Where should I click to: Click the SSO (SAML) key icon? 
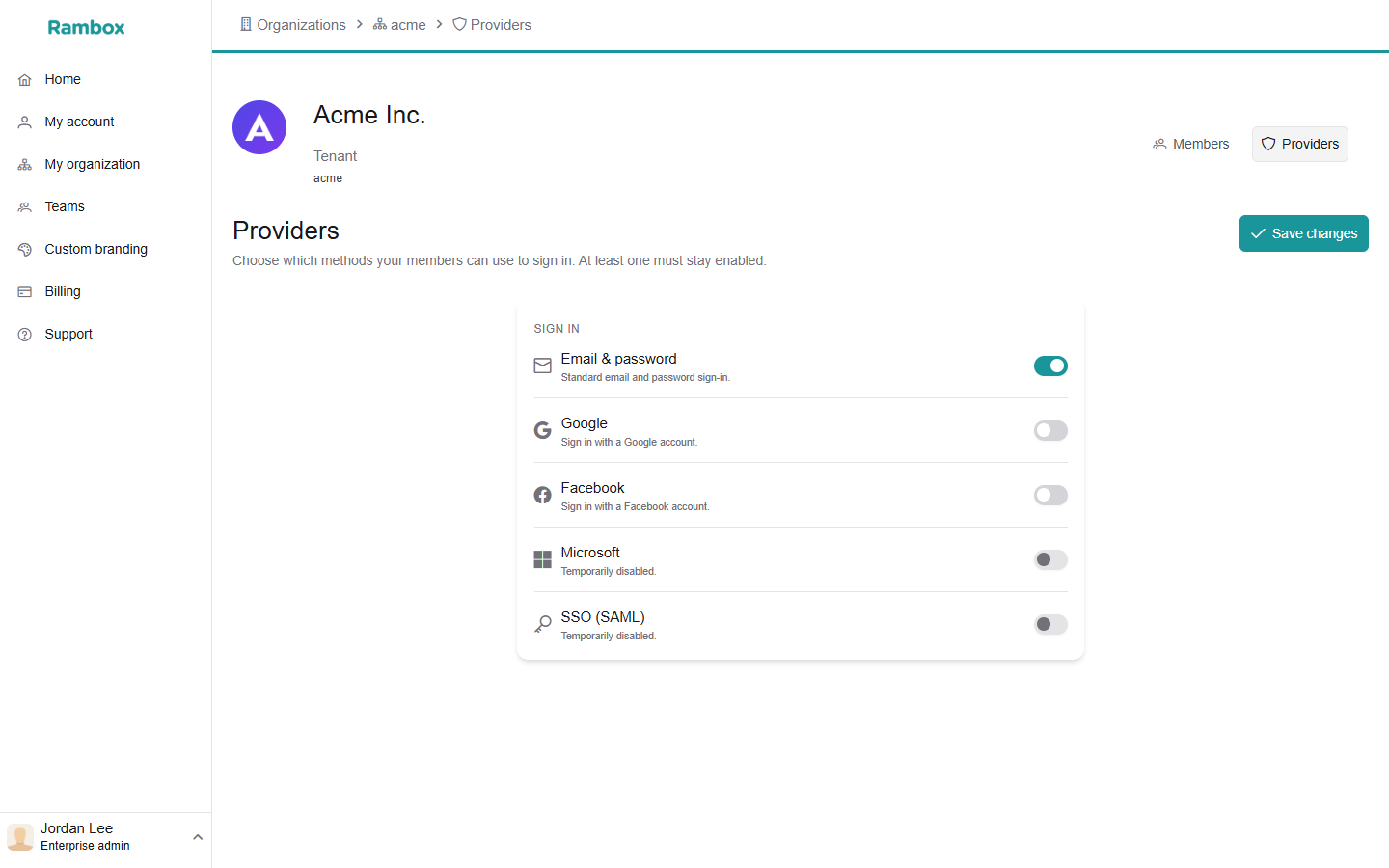pyautogui.click(x=543, y=624)
